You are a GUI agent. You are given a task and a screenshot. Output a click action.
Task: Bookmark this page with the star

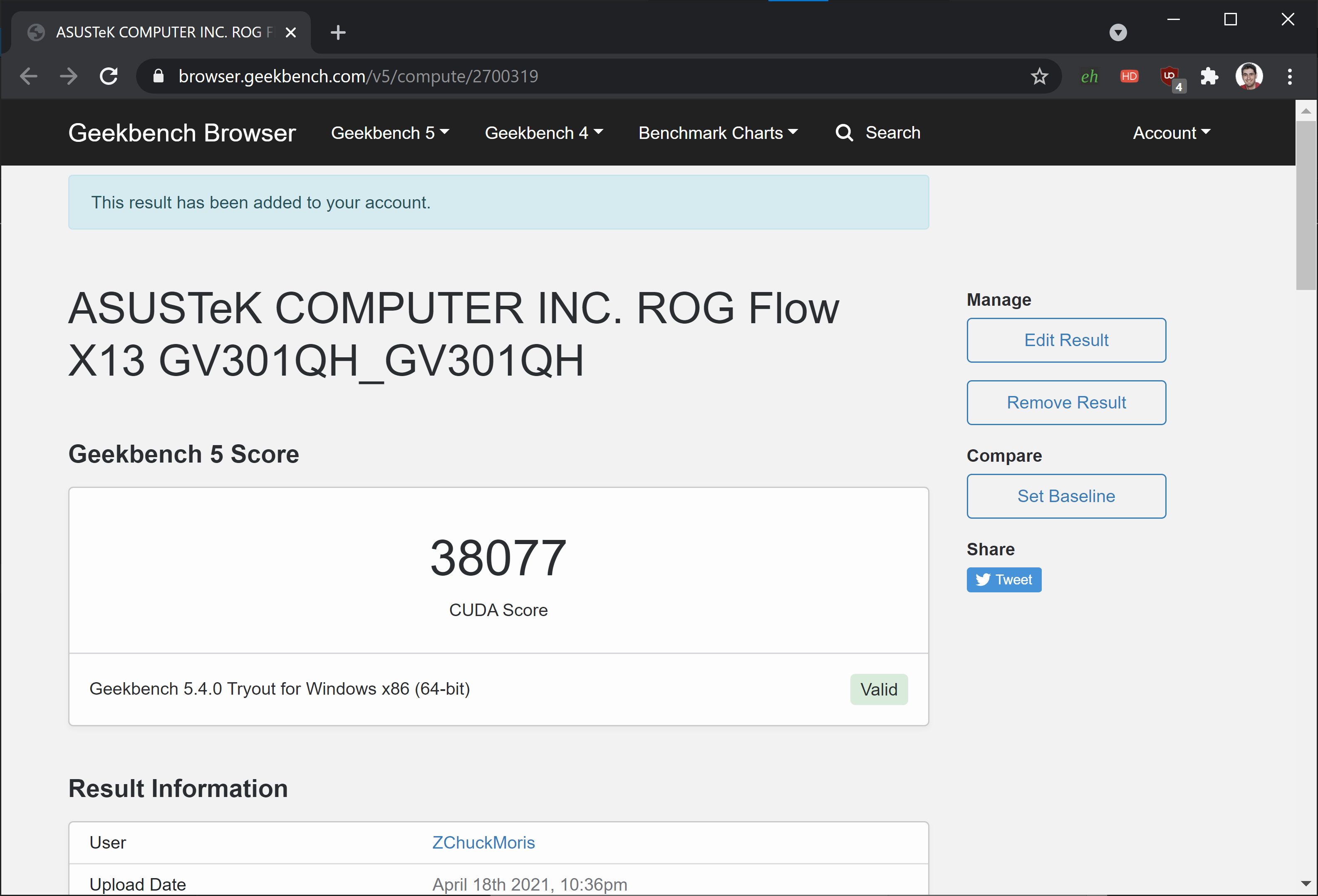[x=1039, y=76]
